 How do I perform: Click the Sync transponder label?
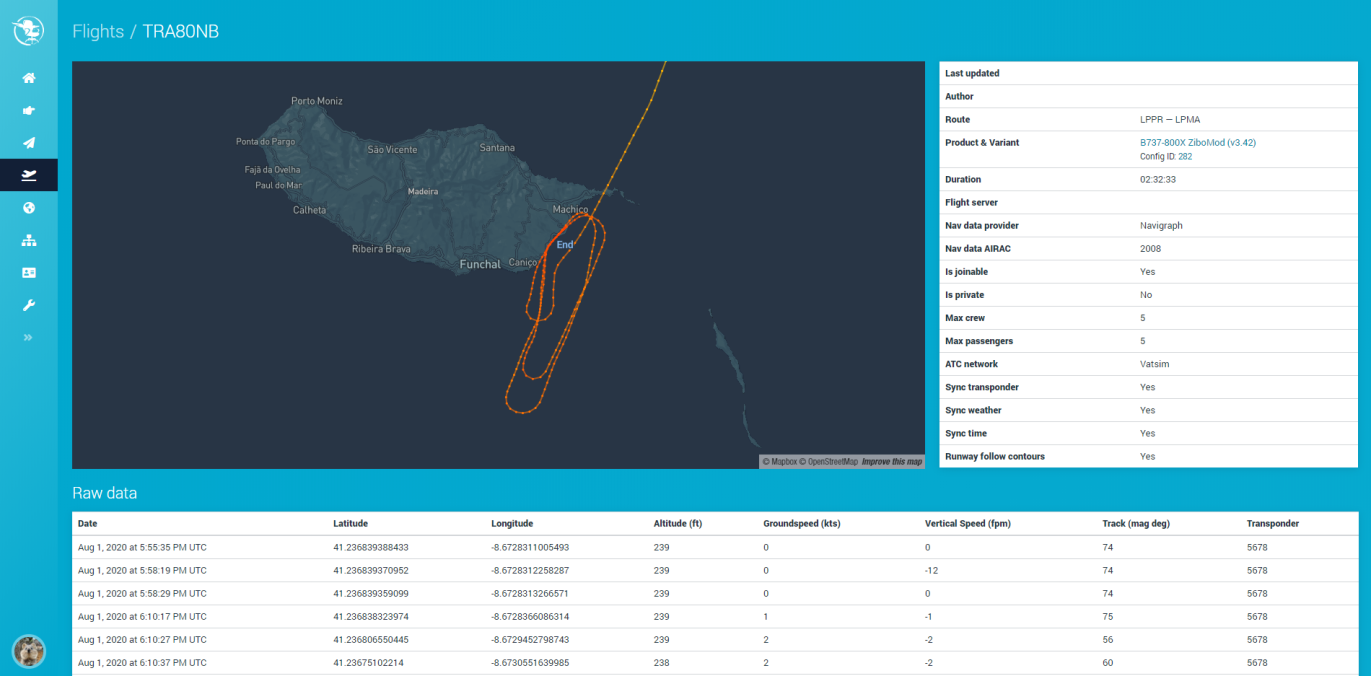tap(982, 387)
